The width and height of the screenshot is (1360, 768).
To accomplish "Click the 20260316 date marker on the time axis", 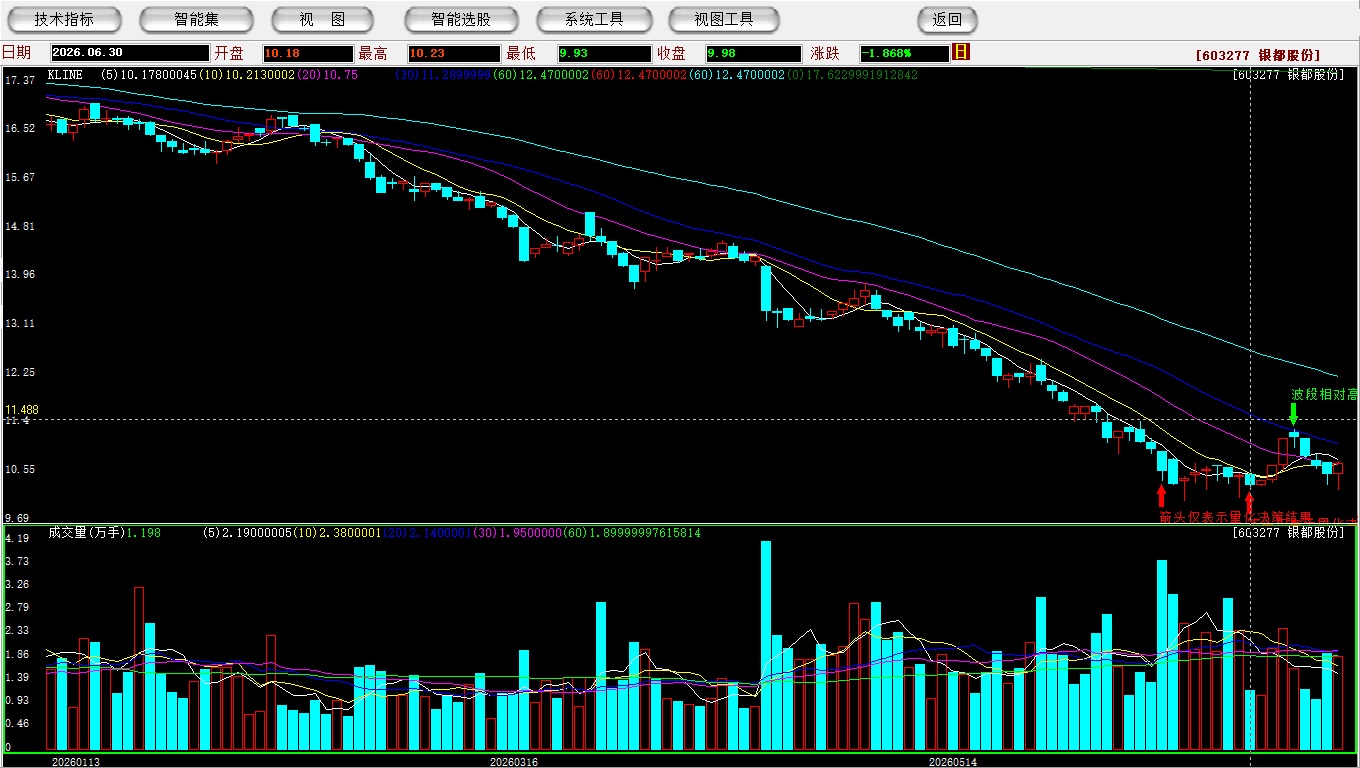I will (x=513, y=761).
